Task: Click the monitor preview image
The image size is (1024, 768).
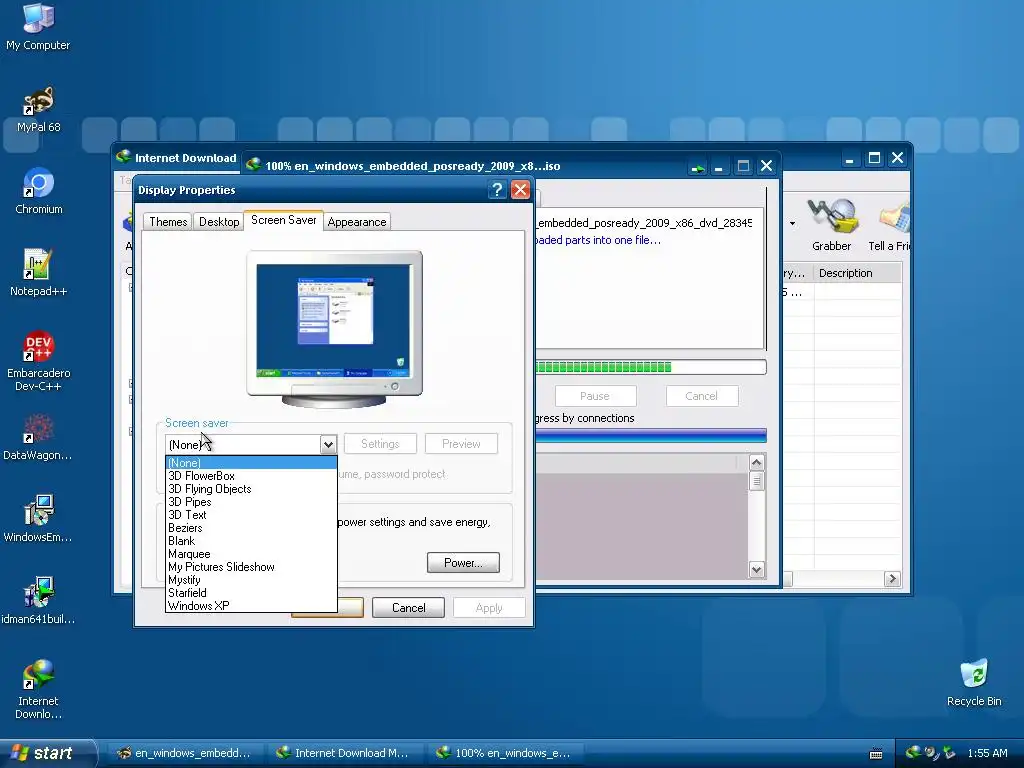Action: point(334,328)
